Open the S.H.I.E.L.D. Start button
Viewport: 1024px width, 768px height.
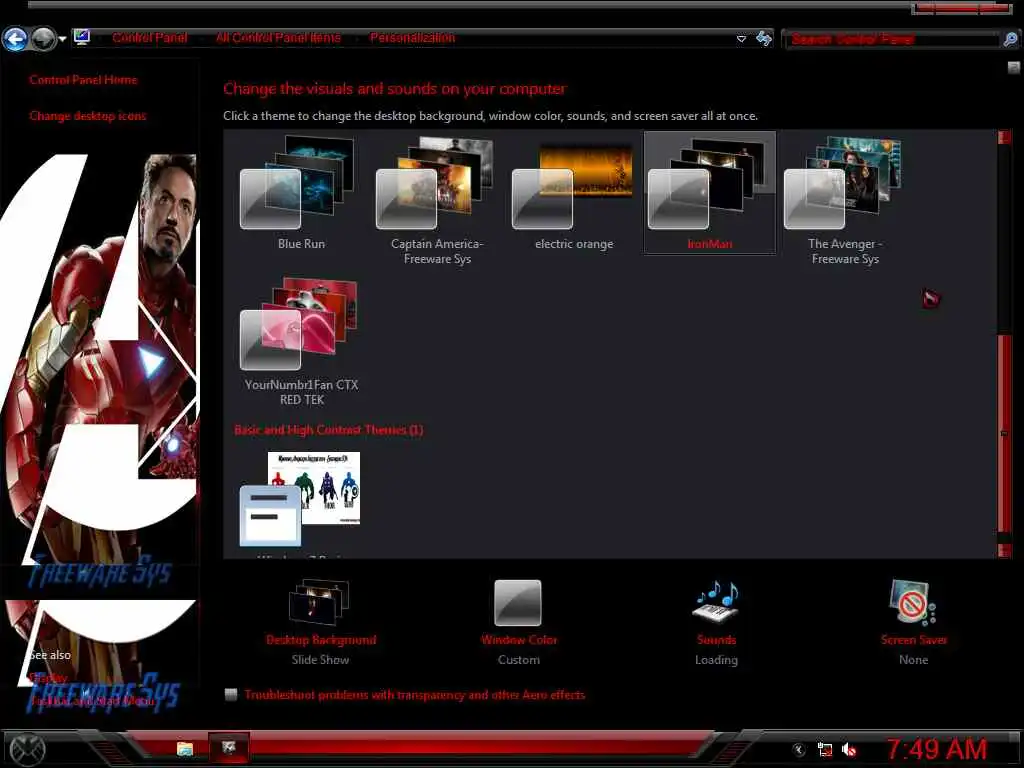click(25, 749)
